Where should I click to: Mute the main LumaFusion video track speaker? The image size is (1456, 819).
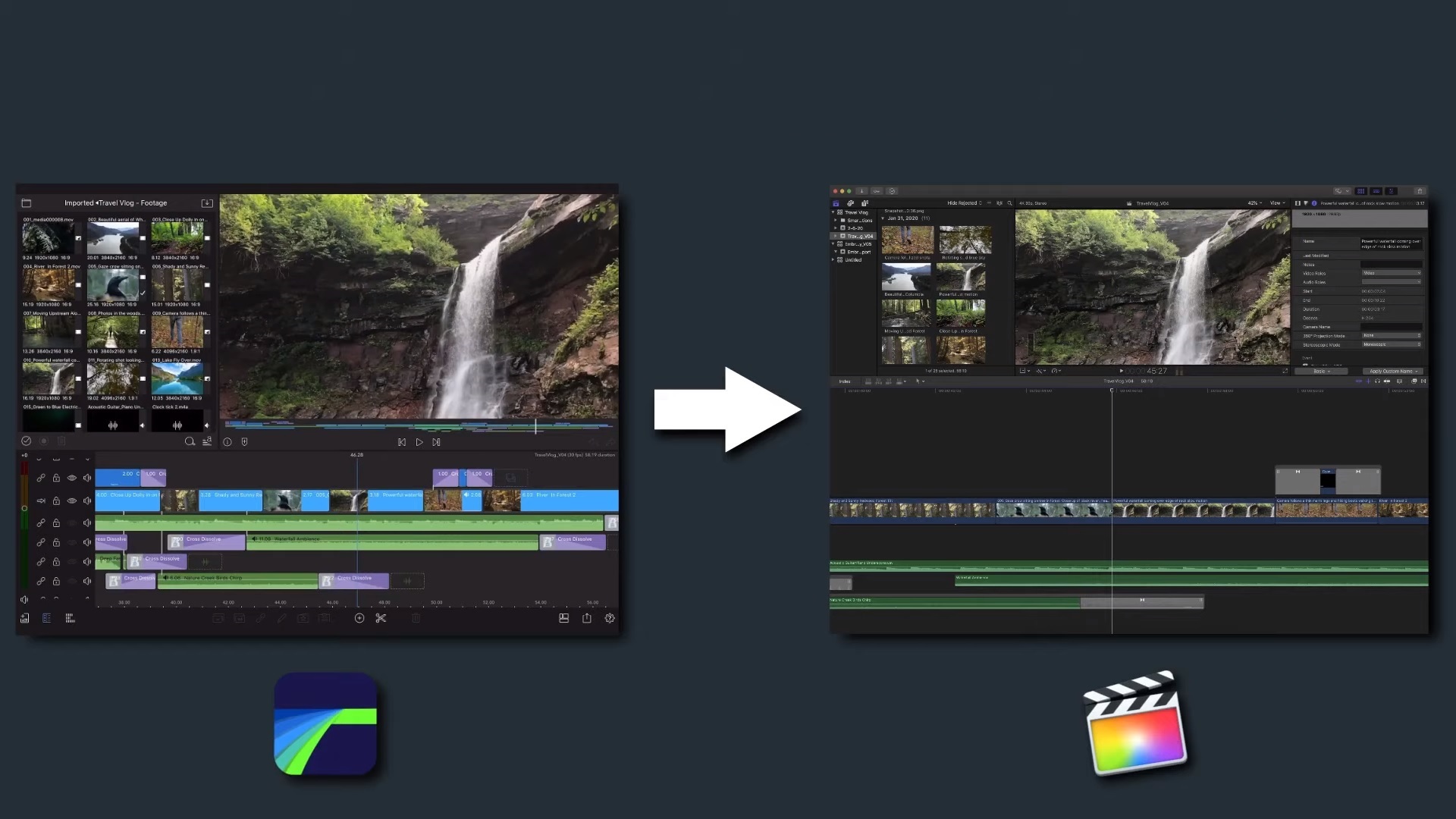pos(87,501)
